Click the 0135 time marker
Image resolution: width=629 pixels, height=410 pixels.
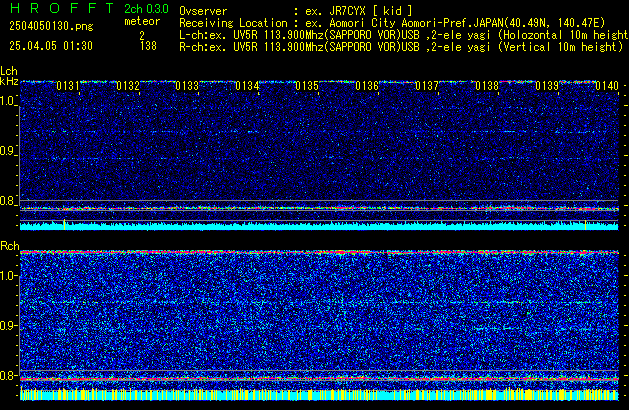307,86
